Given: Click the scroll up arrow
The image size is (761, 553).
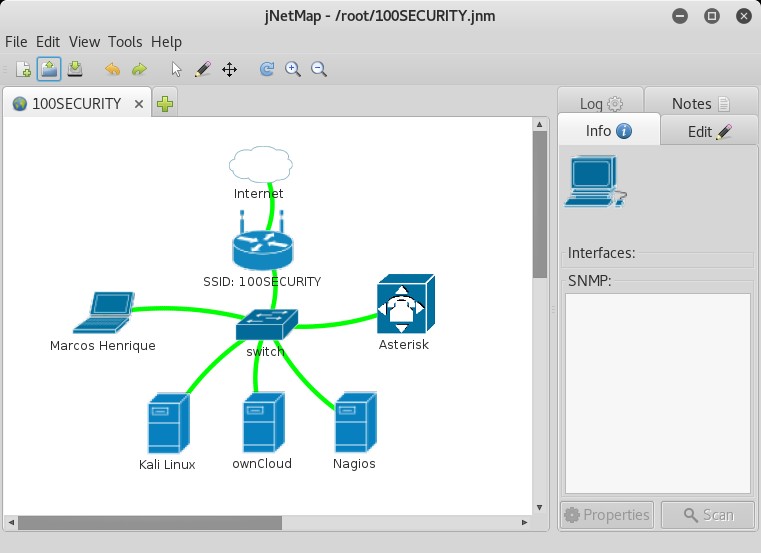Looking at the screenshot, I should (540, 124).
